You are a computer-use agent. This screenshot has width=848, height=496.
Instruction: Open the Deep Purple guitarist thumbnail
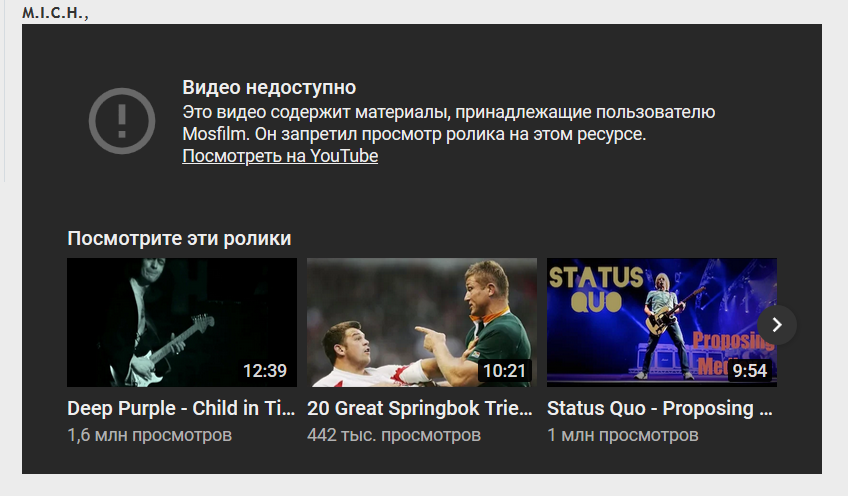pyautogui.click(x=182, y=322)
